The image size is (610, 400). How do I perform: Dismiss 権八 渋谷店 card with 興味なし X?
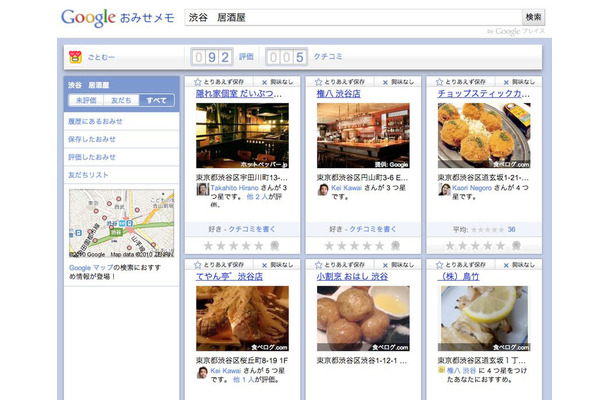[x=398, y=82]
